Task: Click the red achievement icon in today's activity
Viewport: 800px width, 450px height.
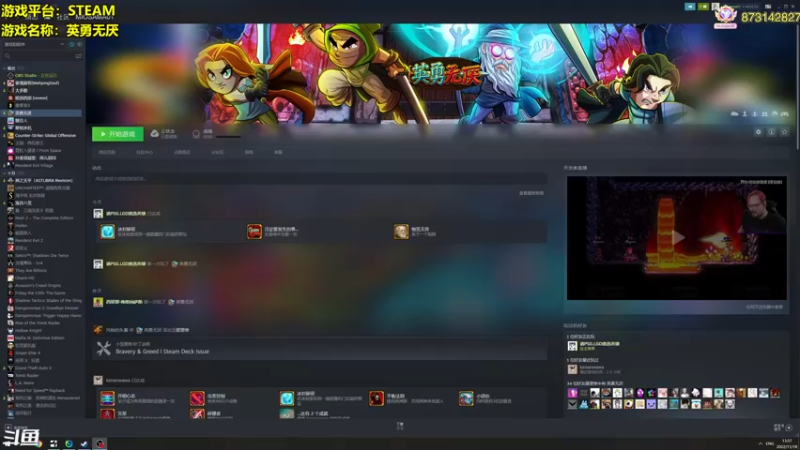Action: [254, 232]
